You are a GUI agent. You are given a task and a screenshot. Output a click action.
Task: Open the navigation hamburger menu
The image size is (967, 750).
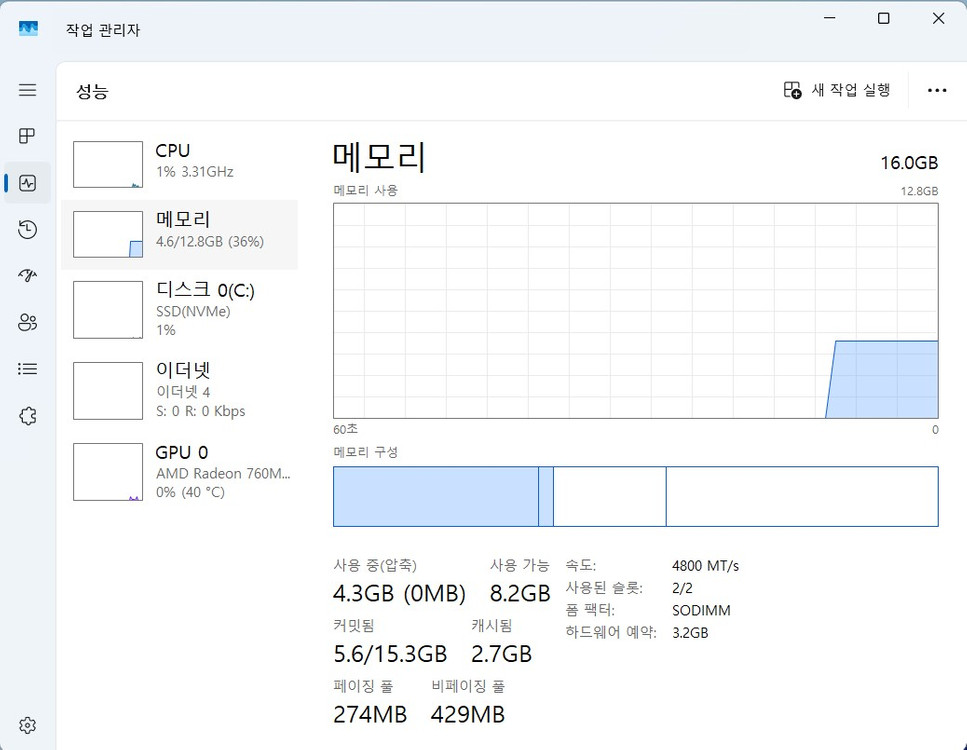(x=27, y=90)
